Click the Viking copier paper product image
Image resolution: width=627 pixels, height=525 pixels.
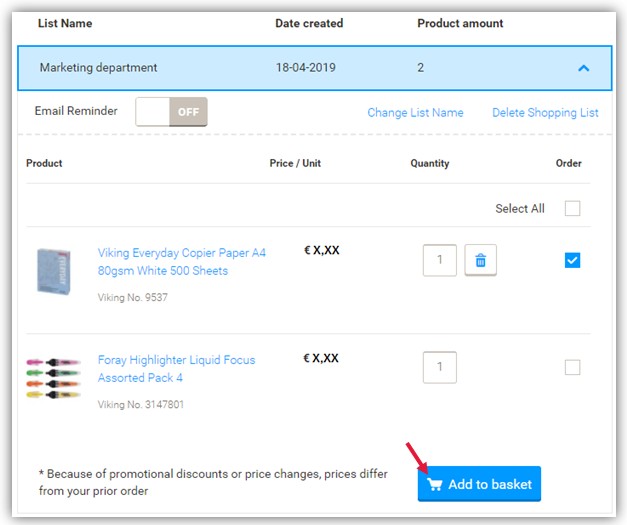tap(54, 270)
